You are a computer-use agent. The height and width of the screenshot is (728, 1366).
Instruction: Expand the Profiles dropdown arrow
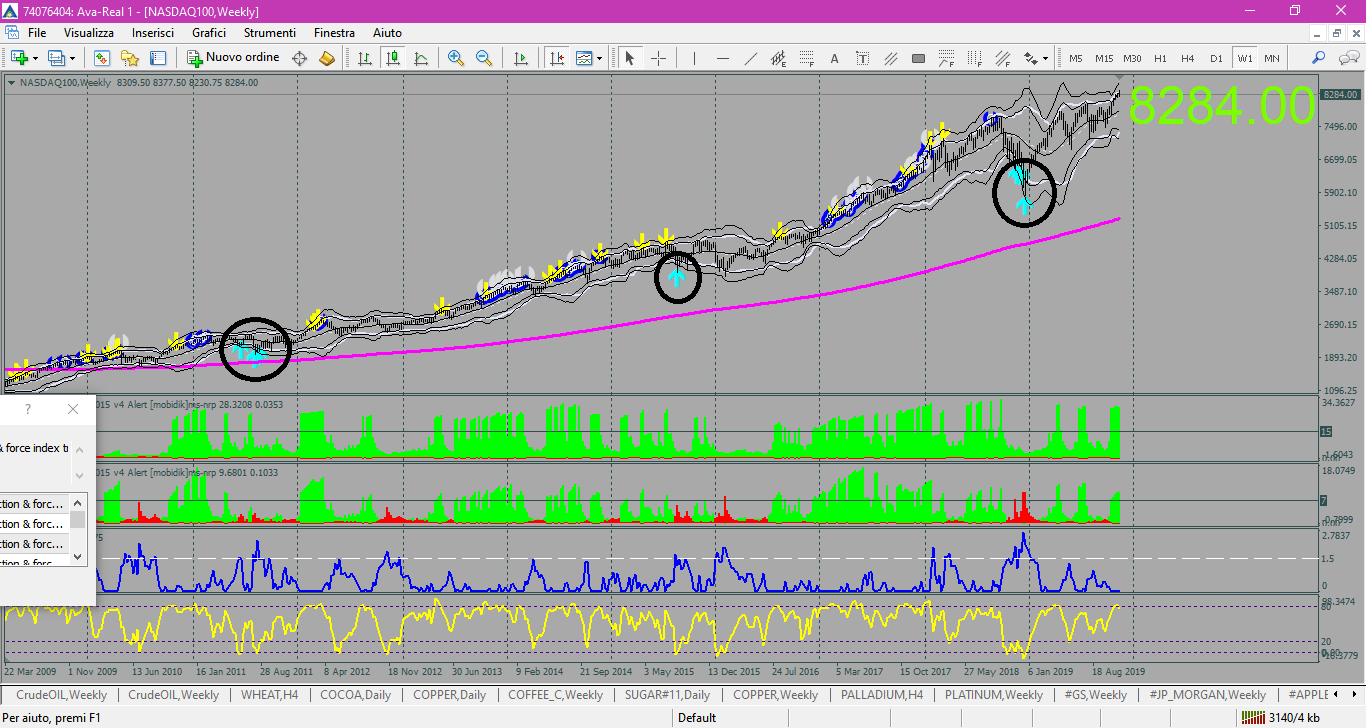(x=72, y=58)
